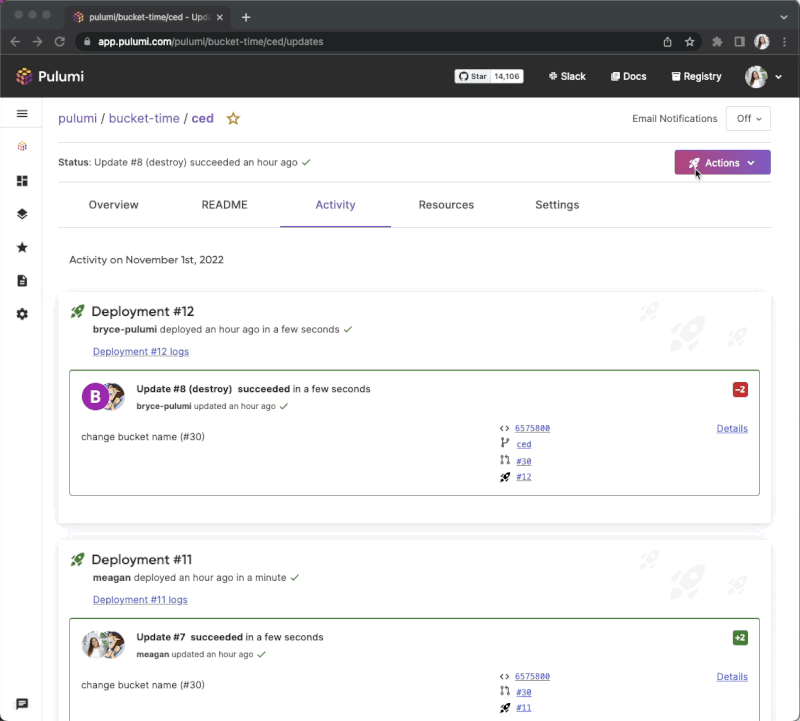Image resolution: width=800 pixels, height=721 pixels.
Task: Click the -2 resource change badge
Action: pyautogui.click(x=740, y=390)
